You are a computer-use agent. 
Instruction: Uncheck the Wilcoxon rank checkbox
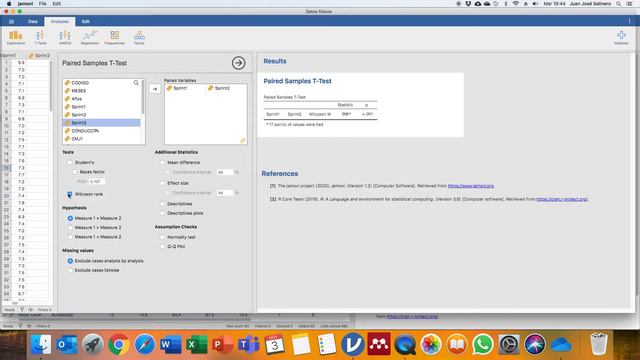(x=70, y=194)
